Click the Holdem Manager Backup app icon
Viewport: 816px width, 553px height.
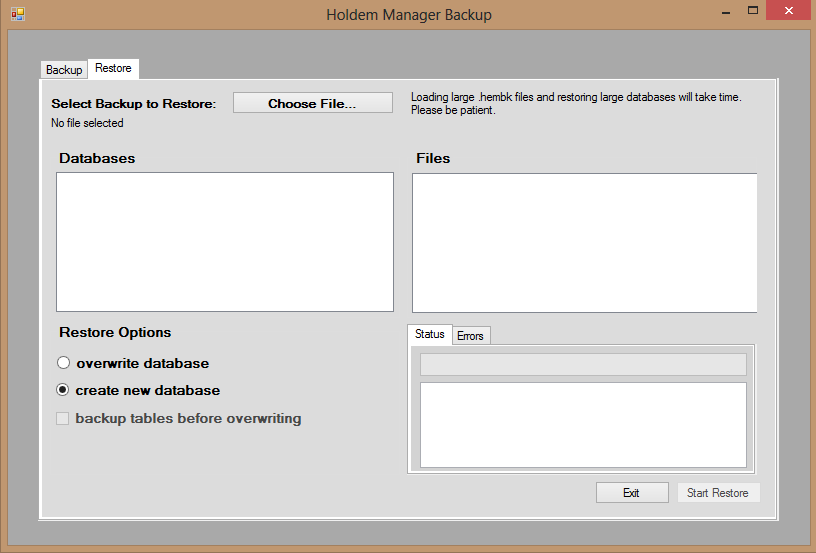tap(18, 14)
